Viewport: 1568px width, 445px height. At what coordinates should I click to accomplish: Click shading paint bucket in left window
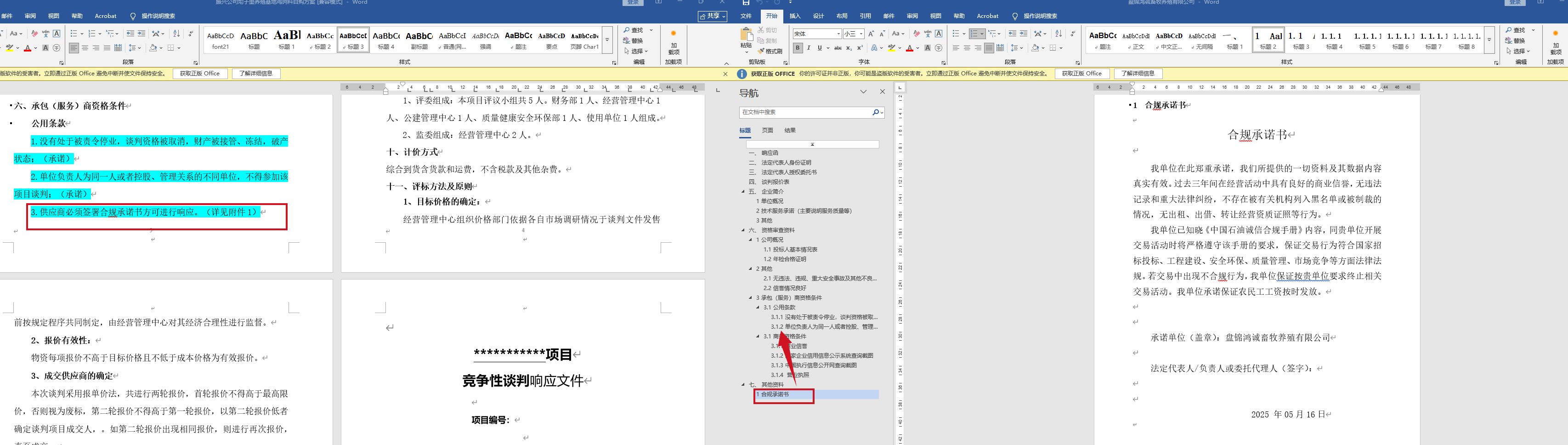[153, 48]
